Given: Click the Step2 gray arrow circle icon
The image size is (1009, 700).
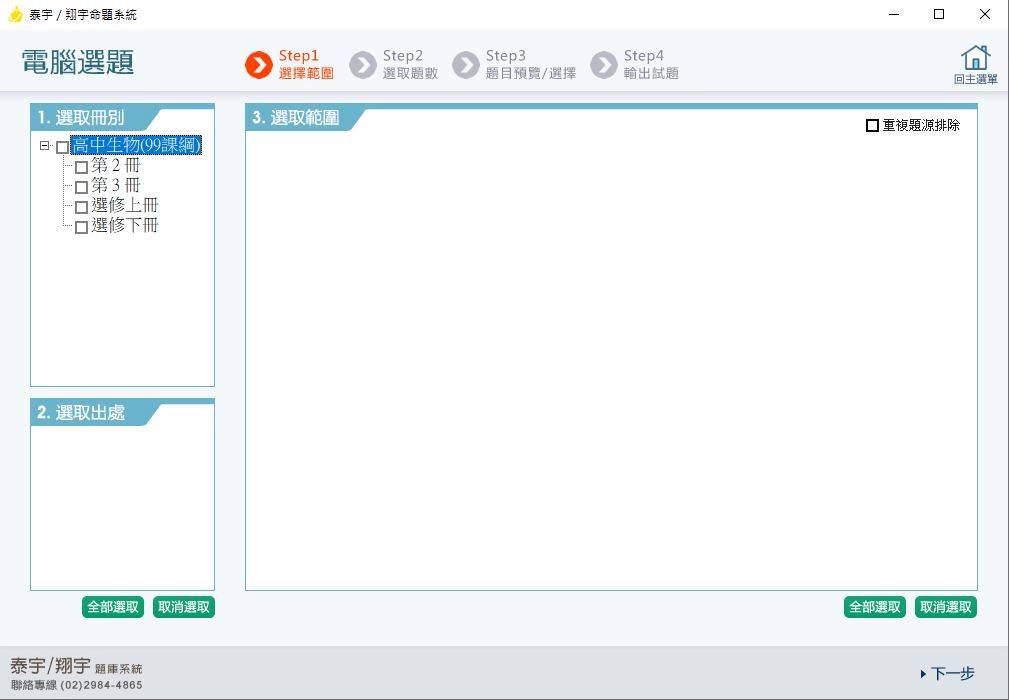Looking at the screenshot, I should coord(363,65).
